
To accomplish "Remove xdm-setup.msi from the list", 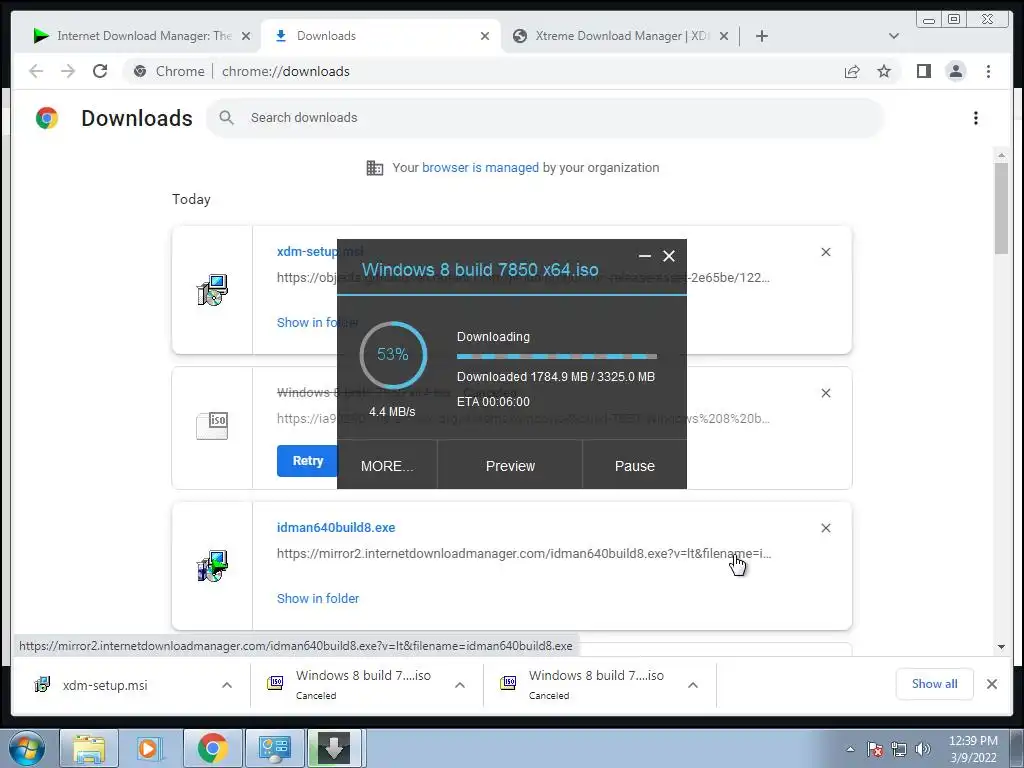I will tap(825, 252).
